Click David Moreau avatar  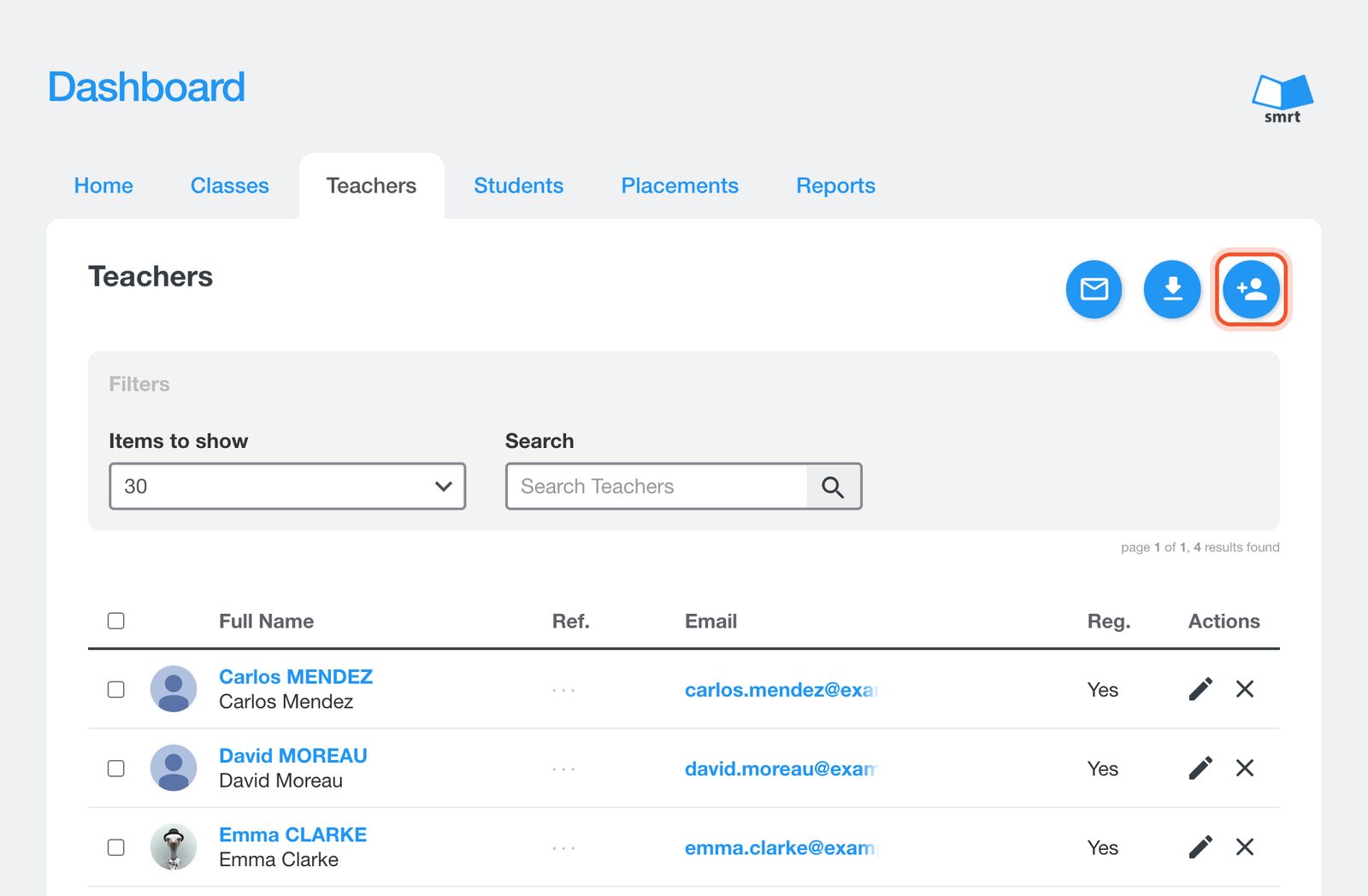coord(174,768)
